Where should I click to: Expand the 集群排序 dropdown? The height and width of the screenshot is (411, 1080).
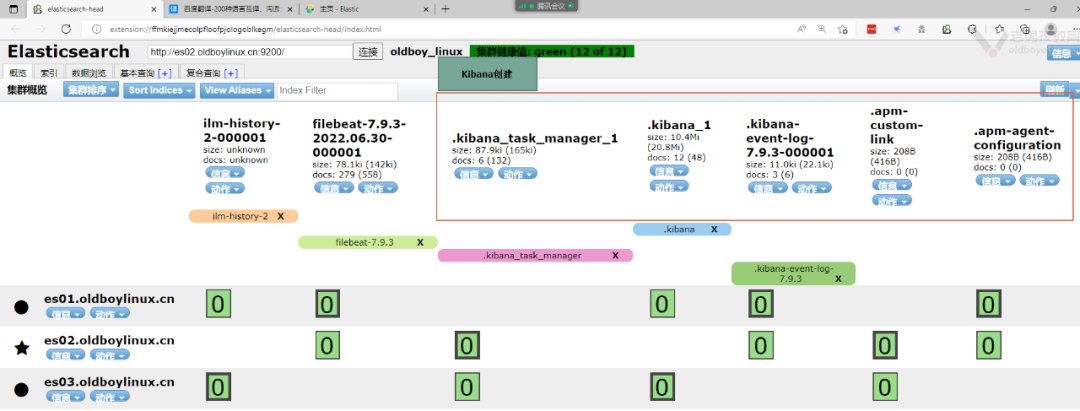(91, 90)
